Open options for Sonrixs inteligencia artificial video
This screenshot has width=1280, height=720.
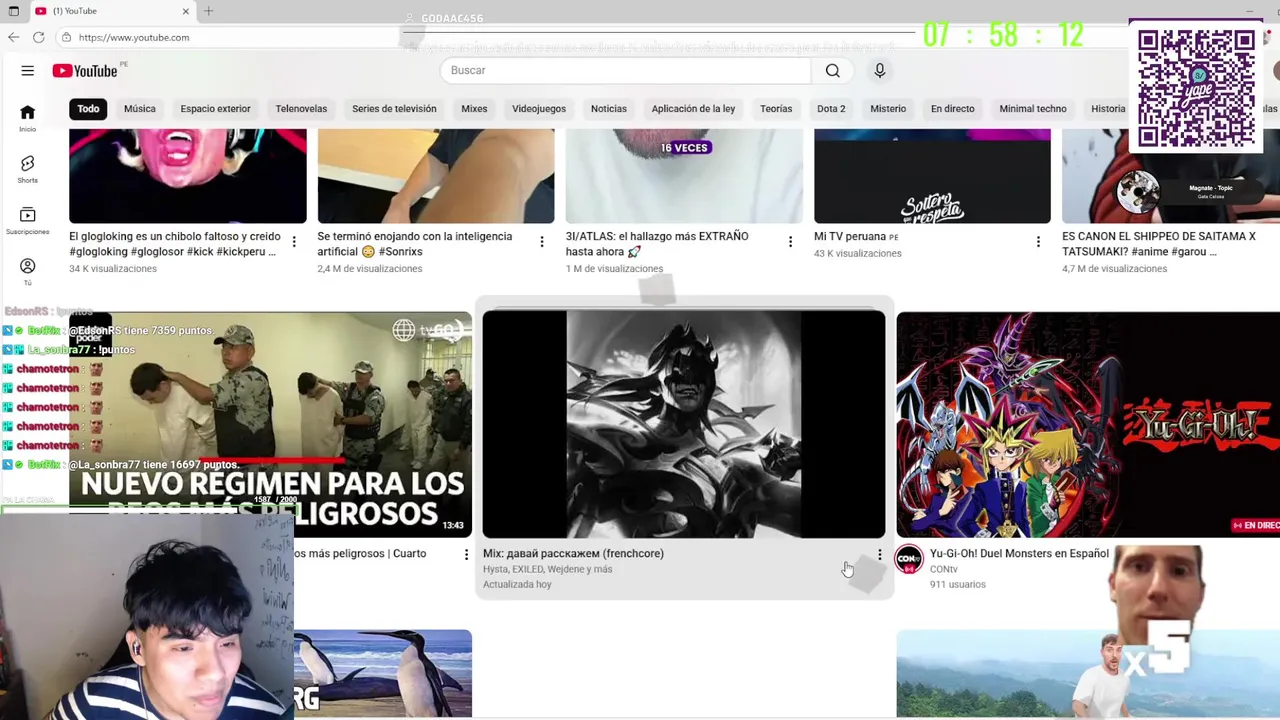542,242
